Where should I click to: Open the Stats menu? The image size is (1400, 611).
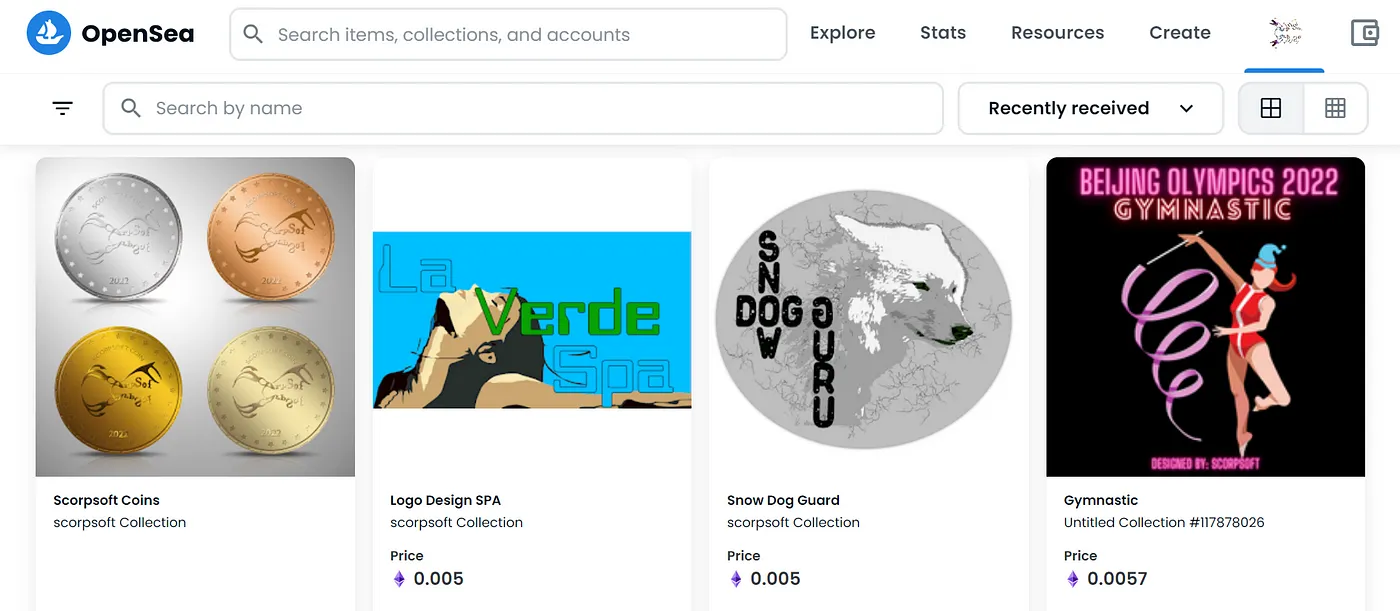943,33
